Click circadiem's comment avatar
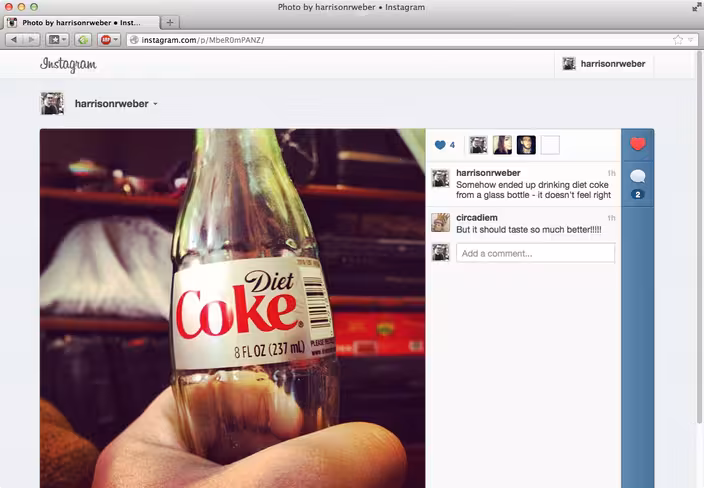This screenshot has height=488, width=704. (441, 222)
